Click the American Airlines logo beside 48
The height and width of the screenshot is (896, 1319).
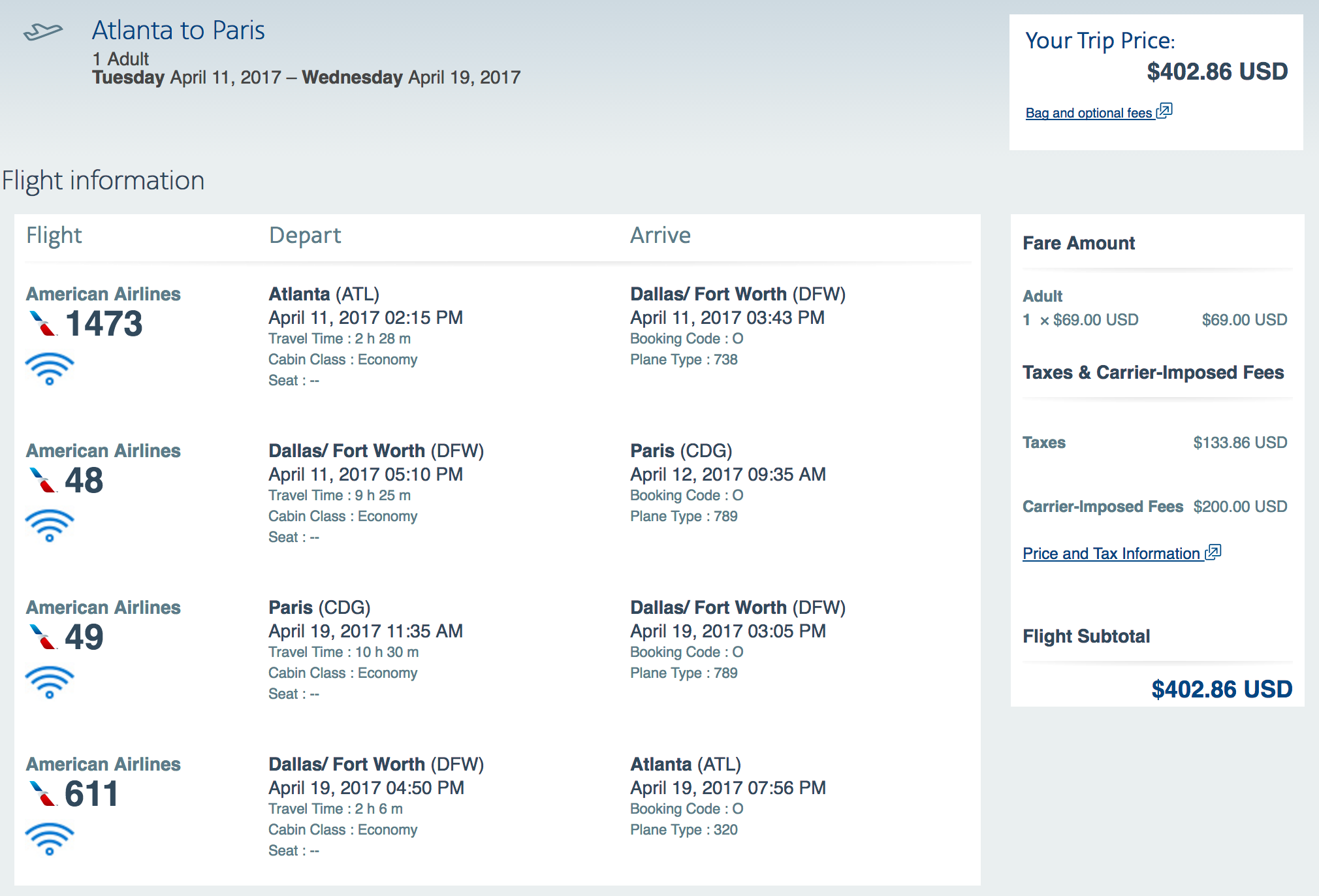click(x=43, y=480)
